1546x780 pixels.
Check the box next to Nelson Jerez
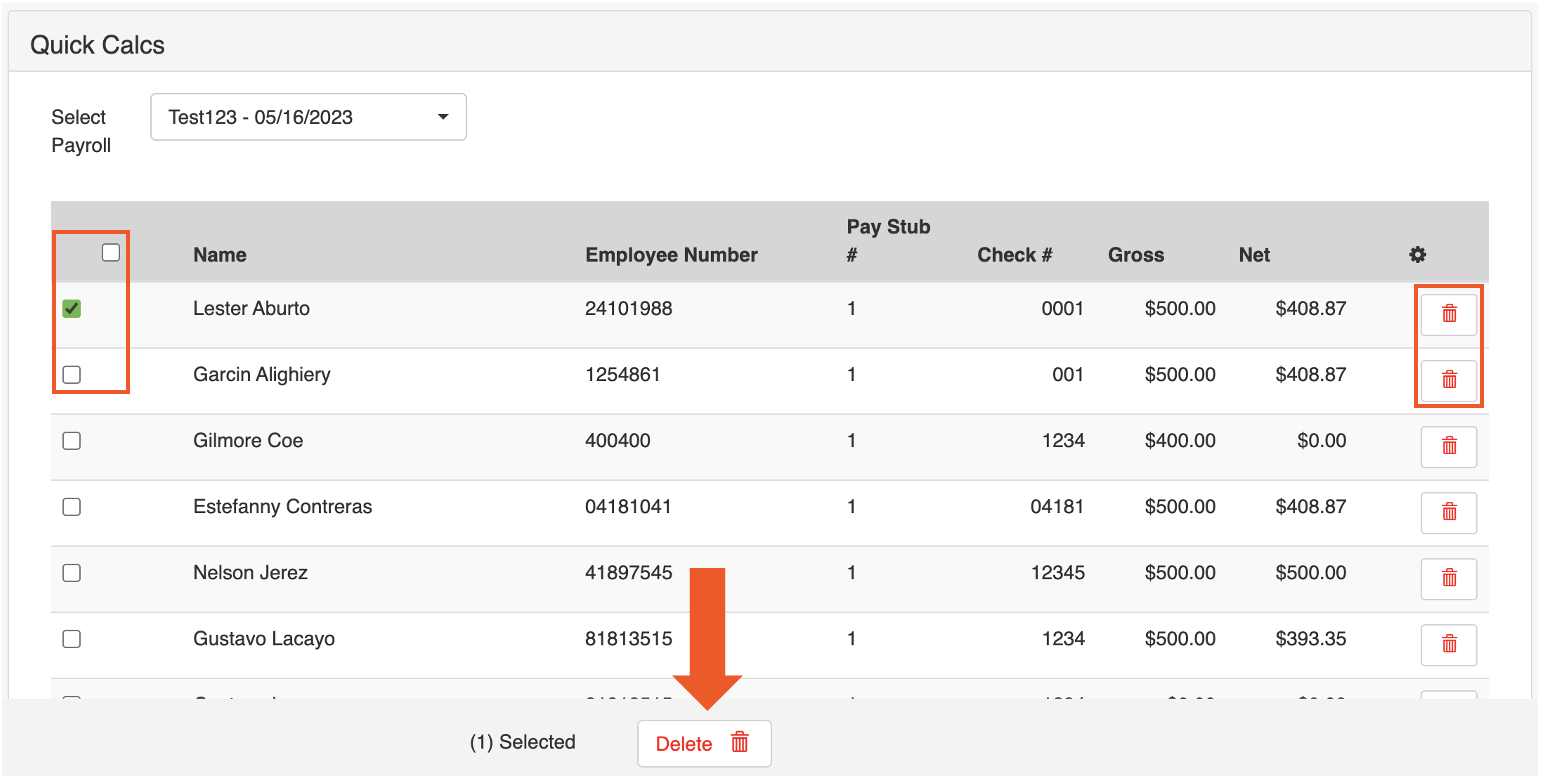71,572
